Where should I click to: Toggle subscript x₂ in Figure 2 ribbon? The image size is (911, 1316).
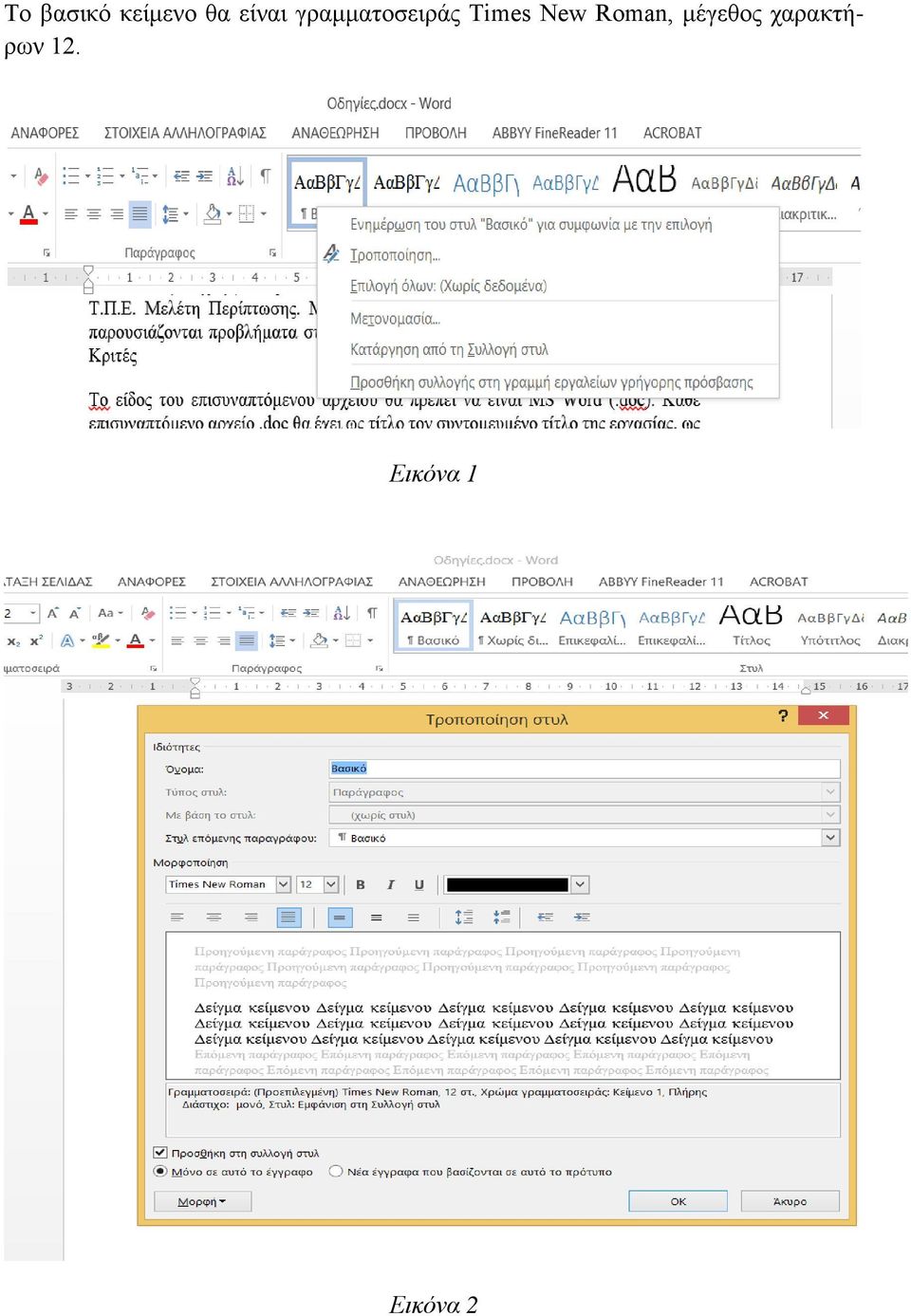click(x=14, y=641)
